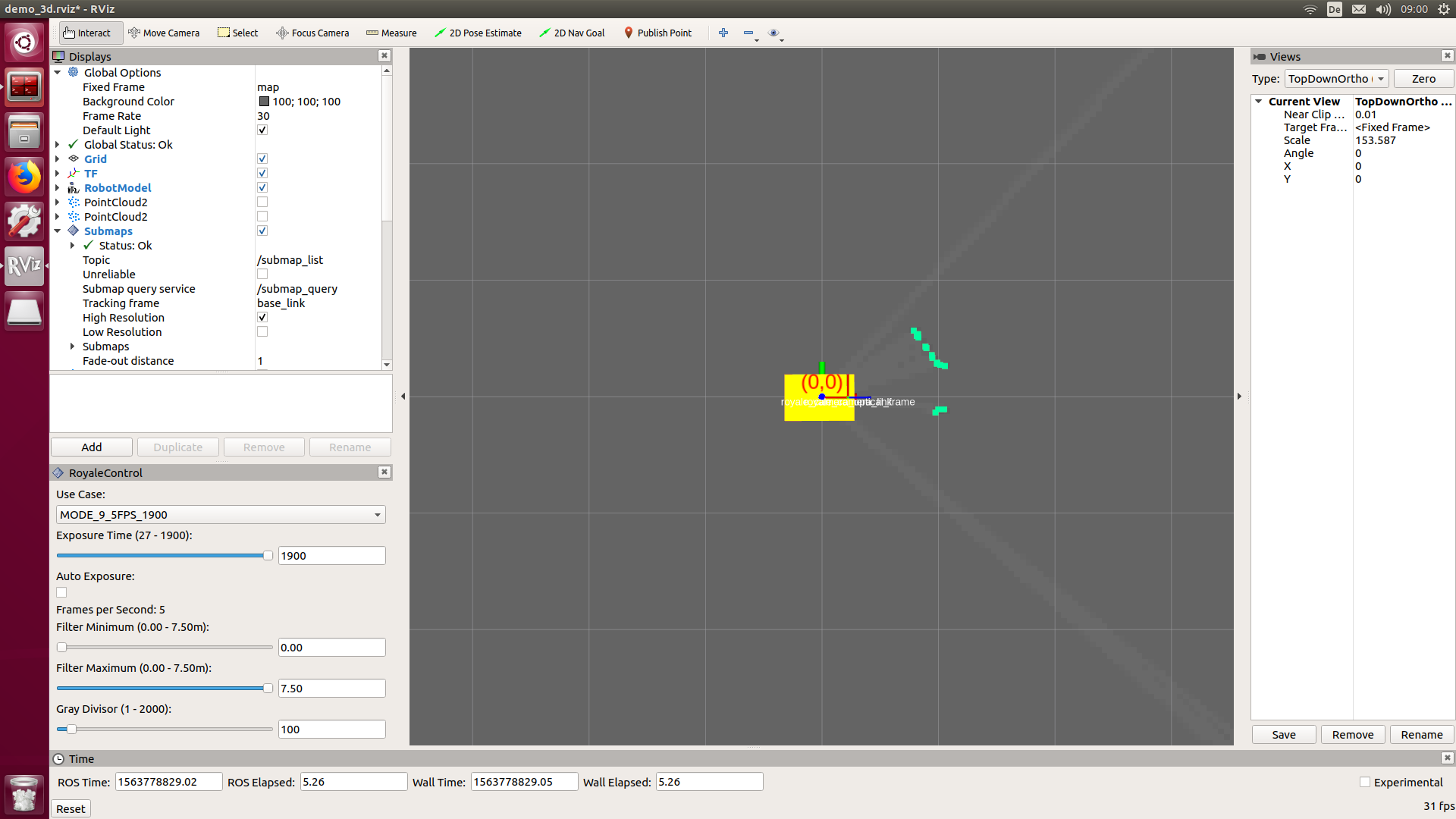Open System Settings tools icon in dock
The width and height of the screenshot is (1456, 819).
24,221
